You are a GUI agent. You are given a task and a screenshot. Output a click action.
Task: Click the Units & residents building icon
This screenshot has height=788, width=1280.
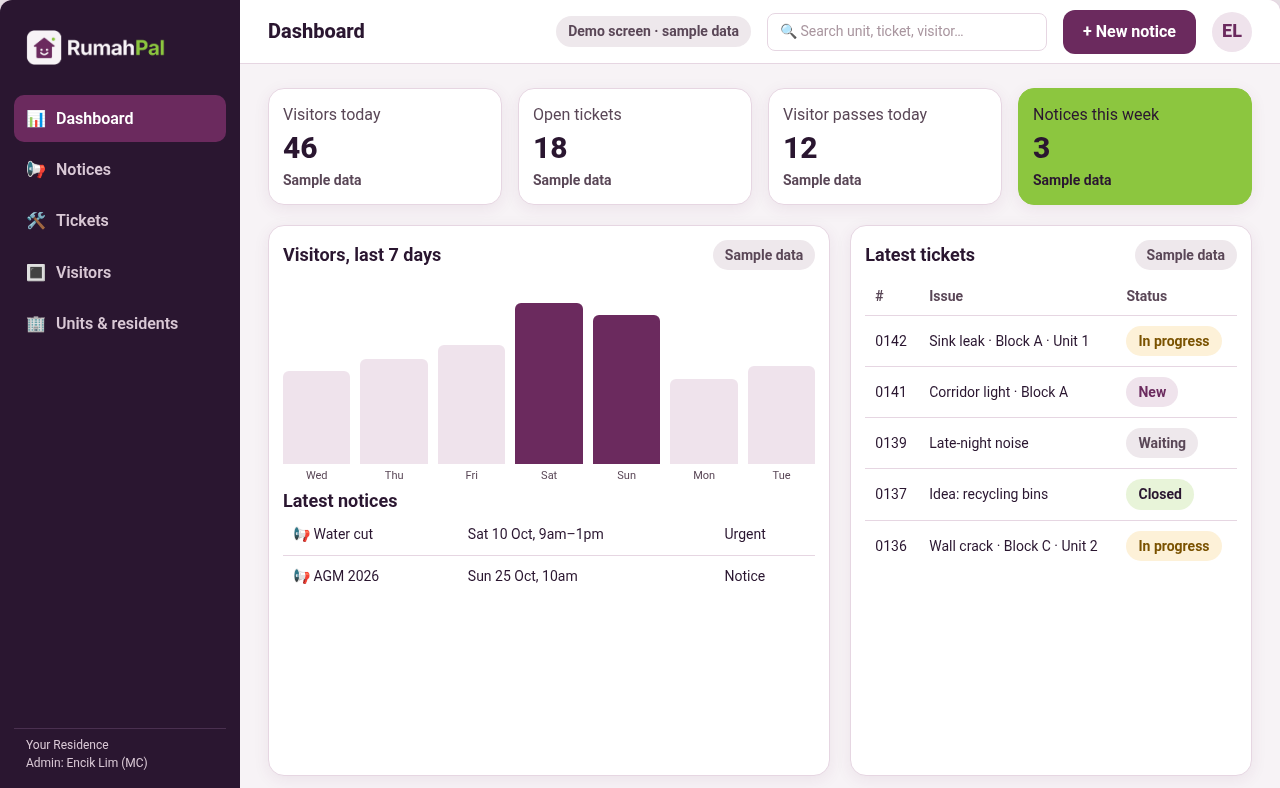coord(36,323)
